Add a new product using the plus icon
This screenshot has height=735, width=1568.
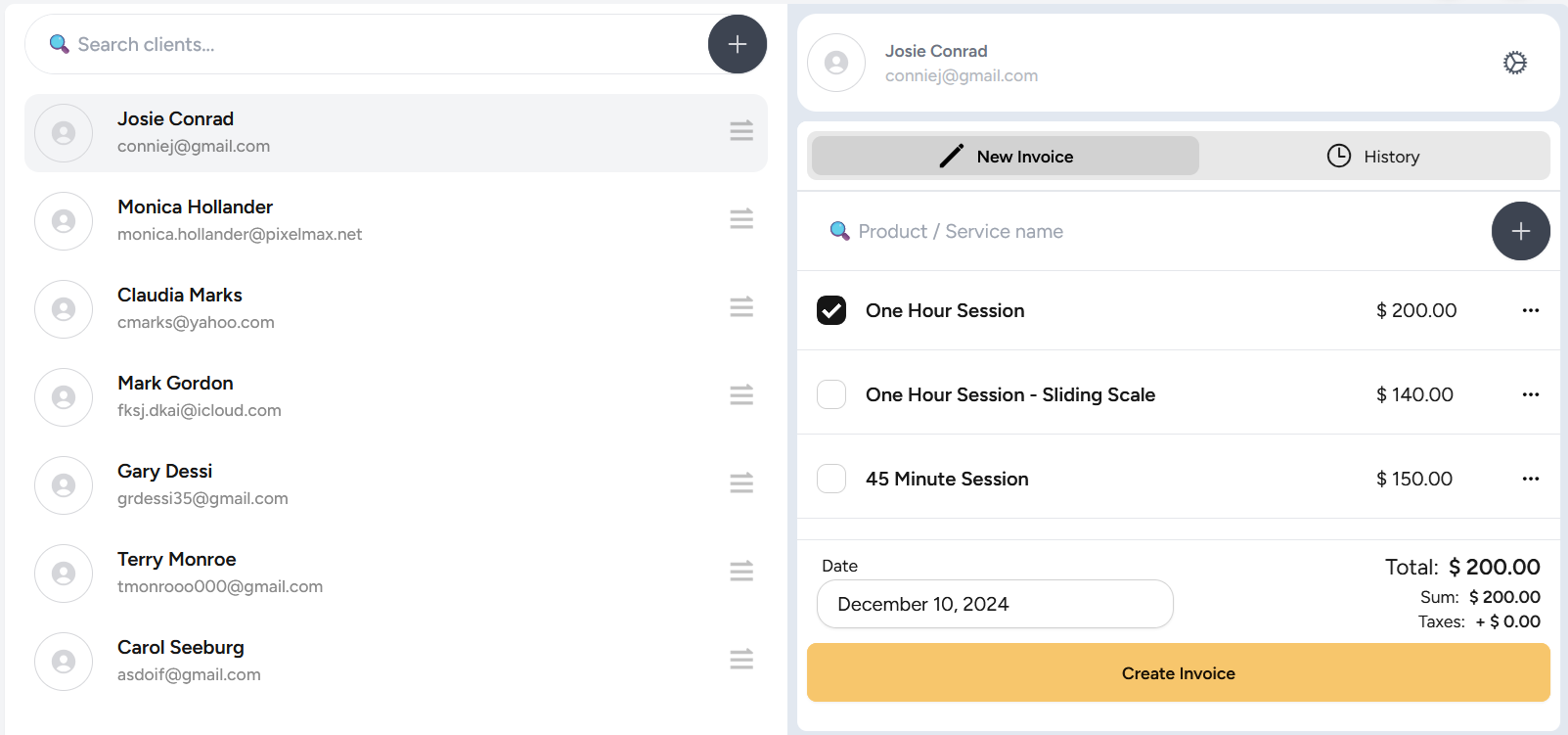(x=1520, y=231)
